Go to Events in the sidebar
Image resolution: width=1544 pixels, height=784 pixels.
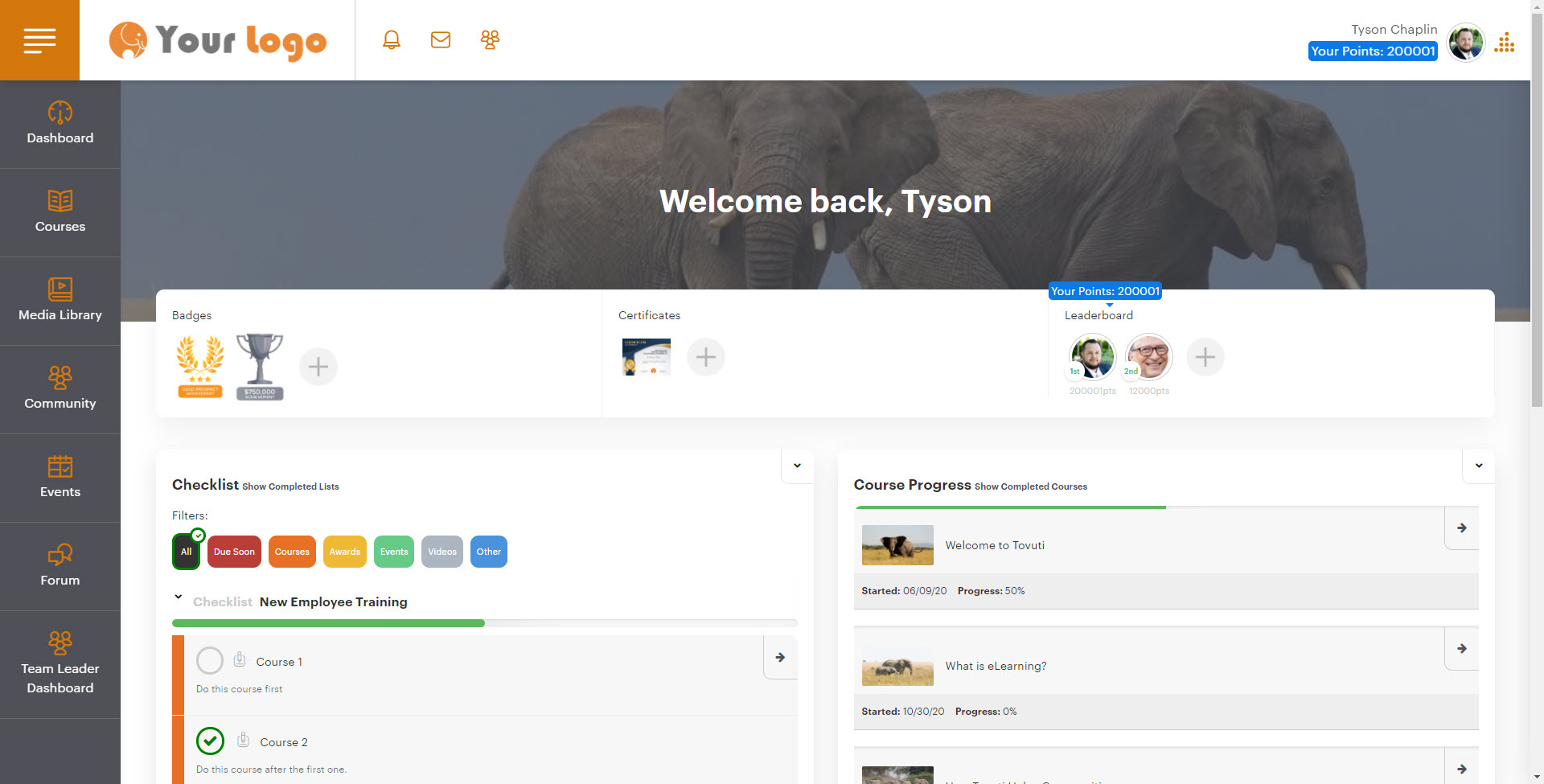(60, 478)
